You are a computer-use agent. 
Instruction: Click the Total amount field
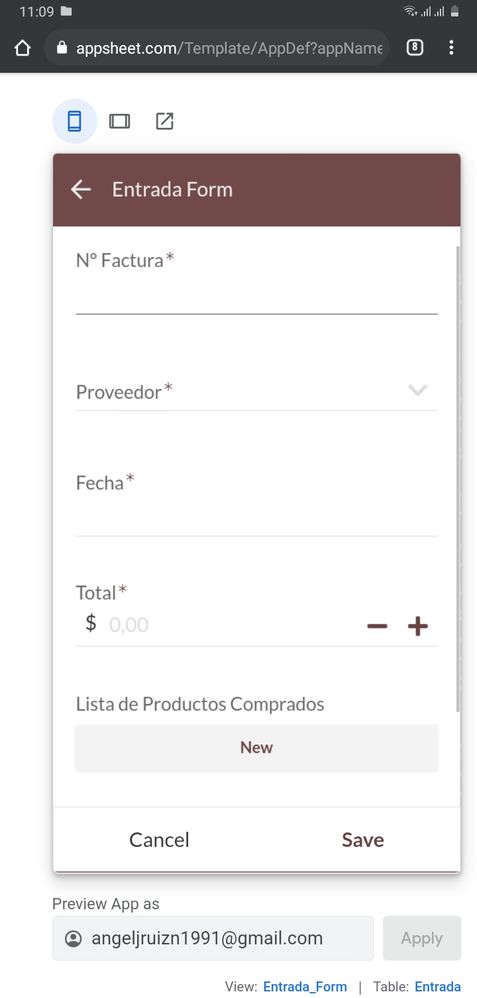click(x=229, y=624)
